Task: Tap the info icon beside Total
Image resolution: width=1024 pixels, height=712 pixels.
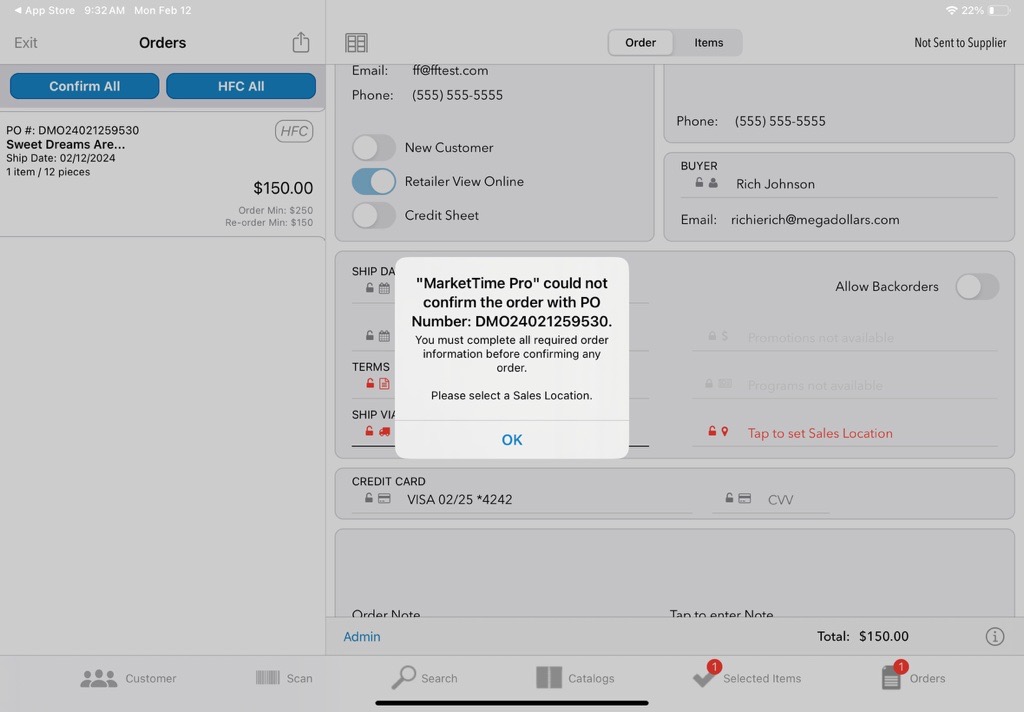Action: point(995,636)
